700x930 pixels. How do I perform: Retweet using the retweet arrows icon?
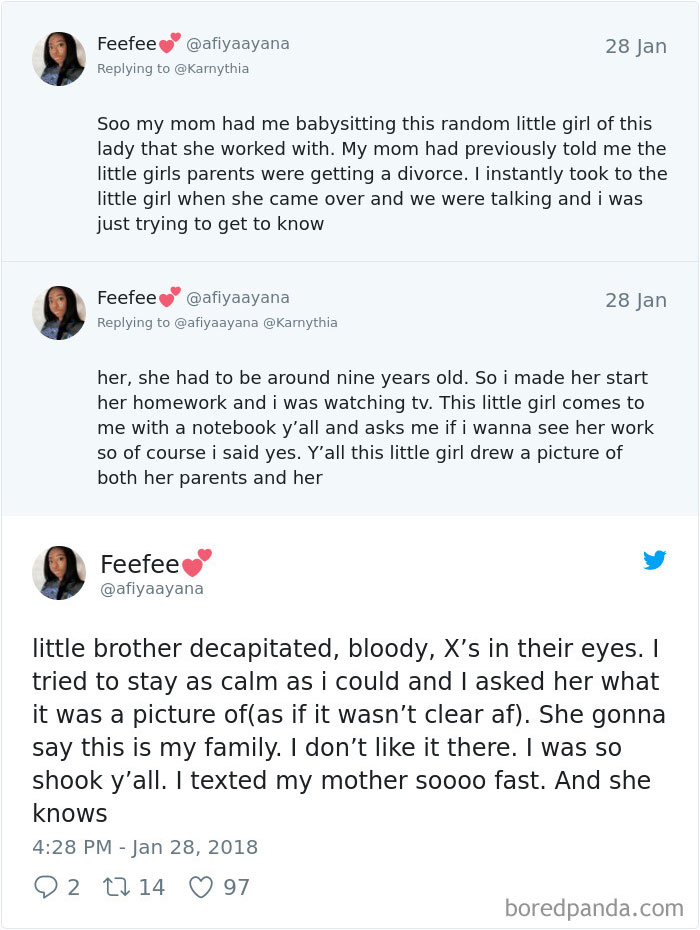[x=114, y=888]
